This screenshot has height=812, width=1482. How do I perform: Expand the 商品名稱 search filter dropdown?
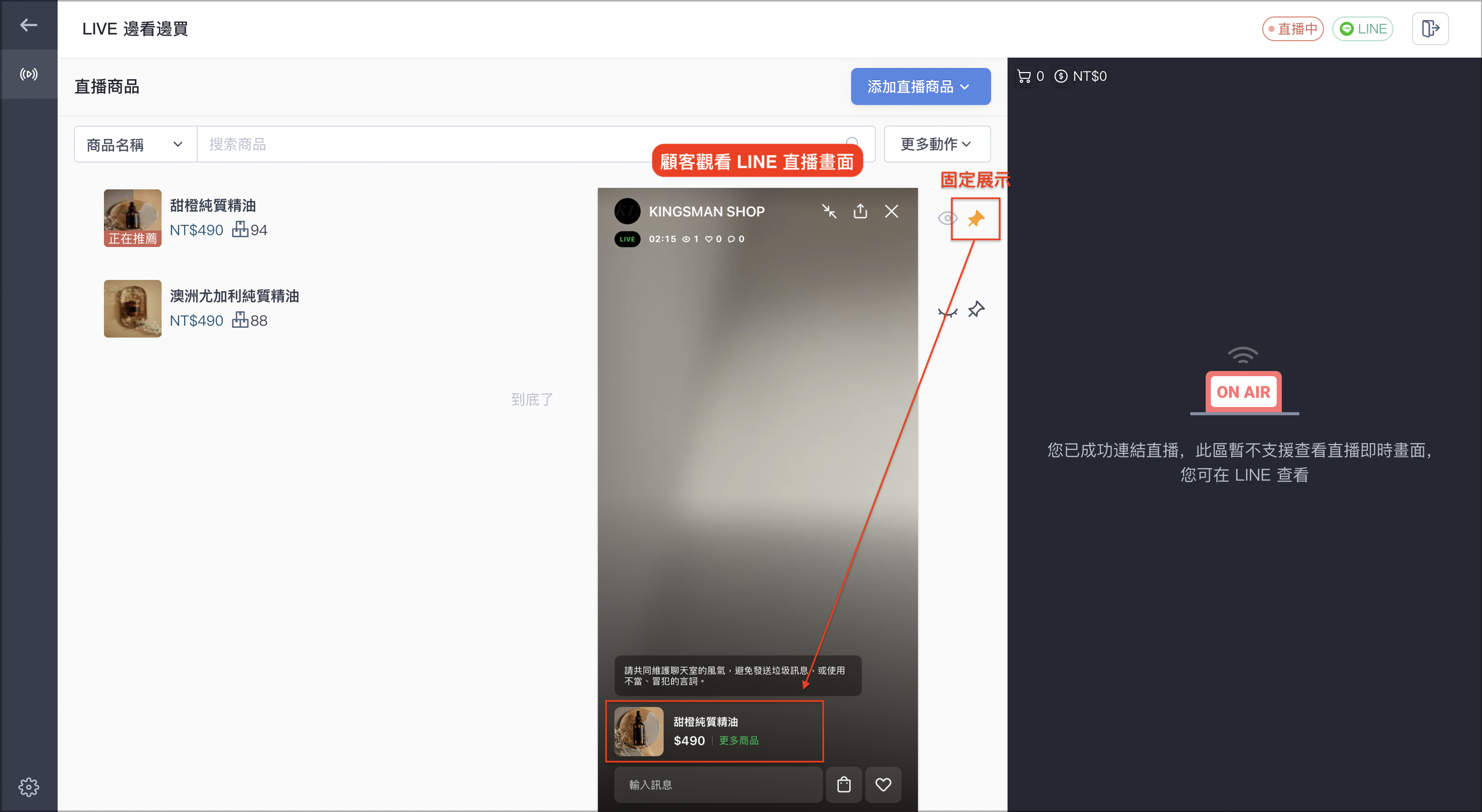[135, 144]
